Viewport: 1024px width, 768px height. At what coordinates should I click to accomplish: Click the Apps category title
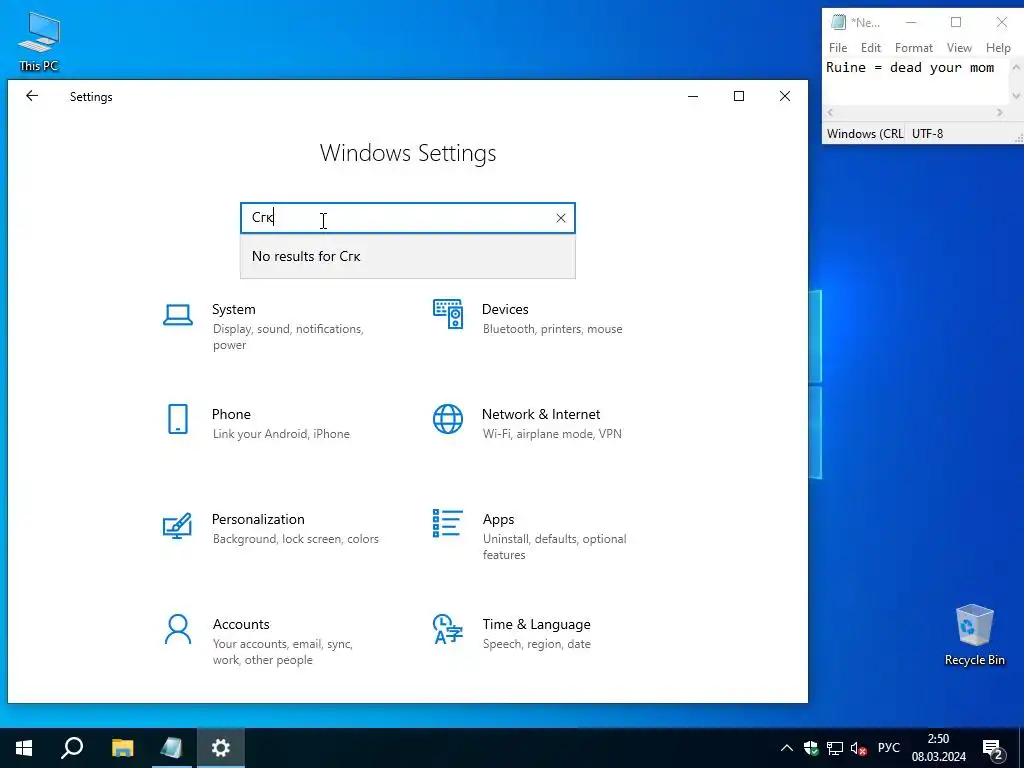[498, 520]
